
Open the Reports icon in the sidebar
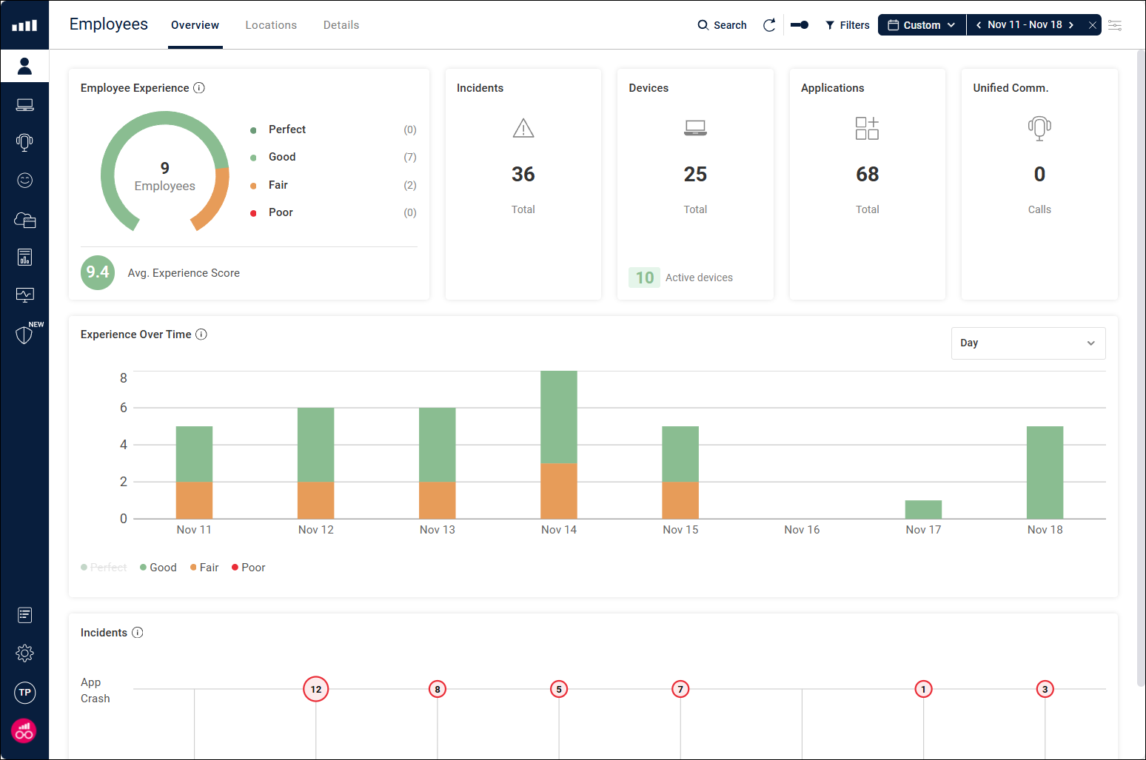click(25, 256)
